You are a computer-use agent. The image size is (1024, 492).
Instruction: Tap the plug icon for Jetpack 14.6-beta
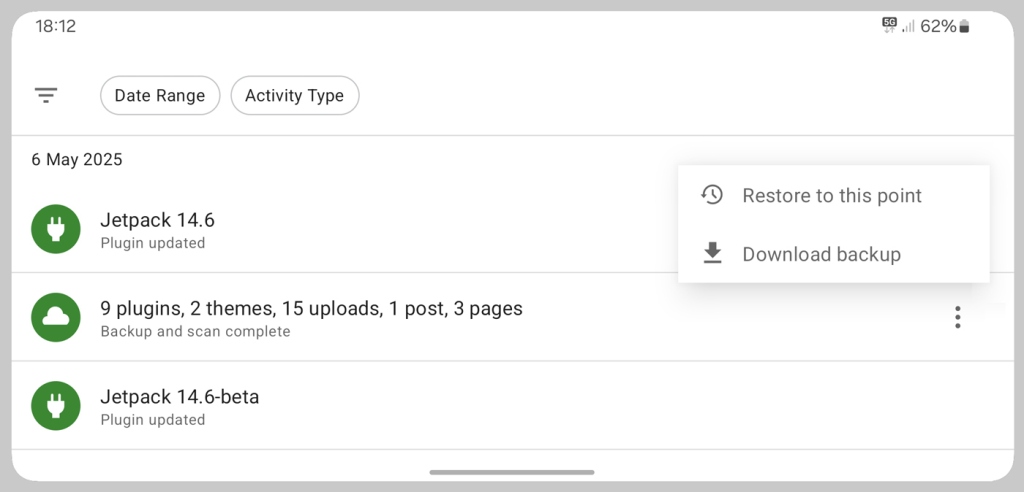56,406
